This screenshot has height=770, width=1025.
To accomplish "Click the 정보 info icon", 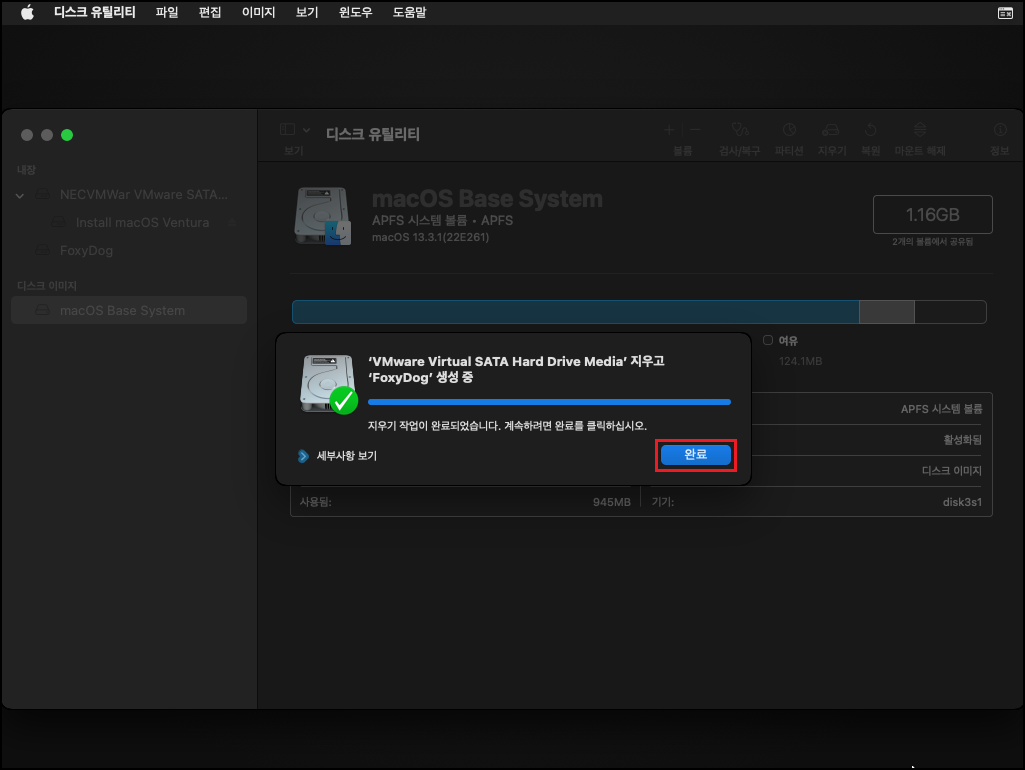I will (1000, 129).
